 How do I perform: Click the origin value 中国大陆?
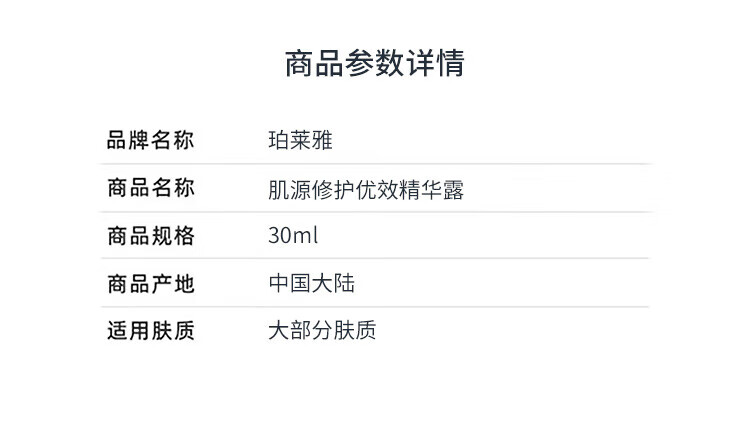click(311, 284)
